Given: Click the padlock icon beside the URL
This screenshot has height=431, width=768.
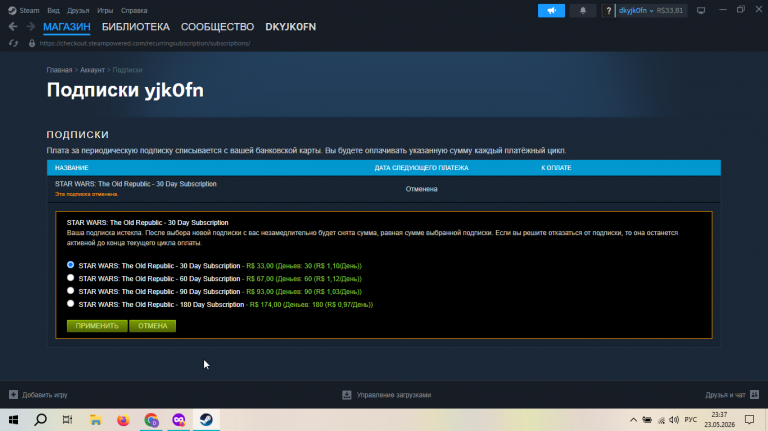Looking at the screenshot, I should 32,43.
